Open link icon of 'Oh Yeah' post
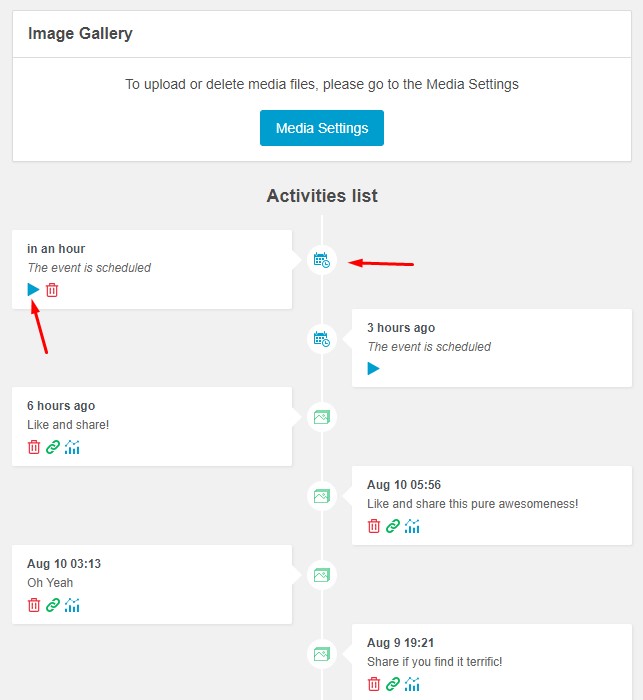Image resolution: width=643 pixels, height=700 pixels. pos(53,605)
